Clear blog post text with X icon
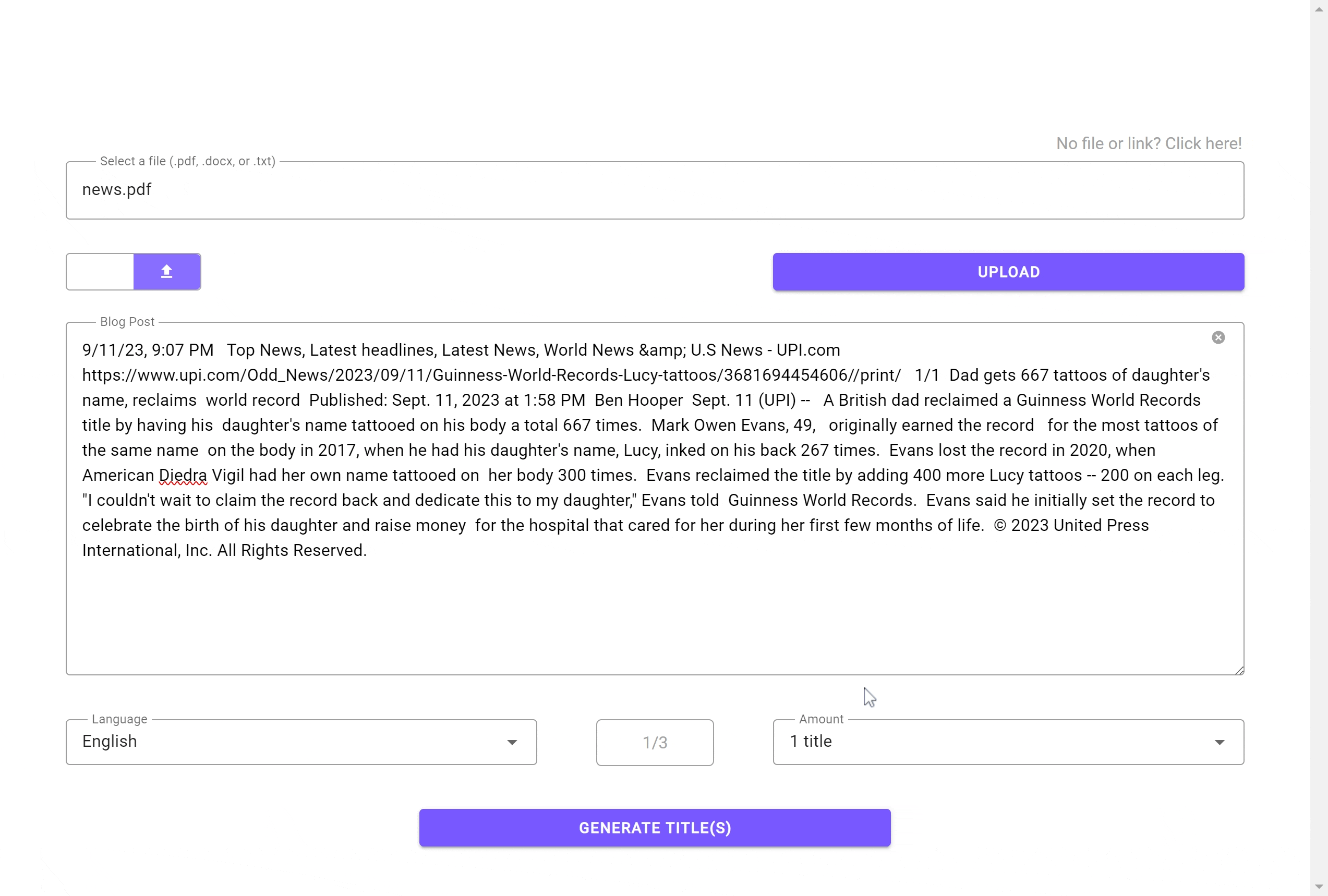This screenshot has height=896, width=1328. 1218,338
